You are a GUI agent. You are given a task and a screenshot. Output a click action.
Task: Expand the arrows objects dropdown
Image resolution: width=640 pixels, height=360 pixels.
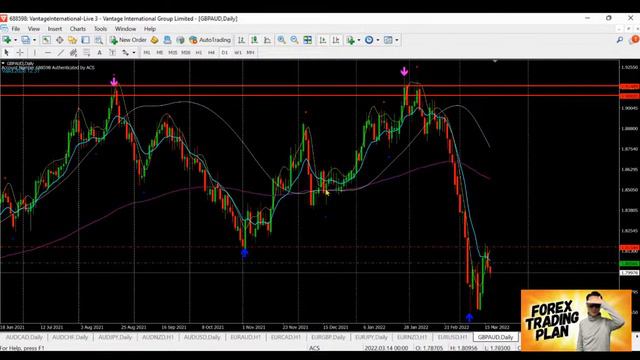[134, 53]
